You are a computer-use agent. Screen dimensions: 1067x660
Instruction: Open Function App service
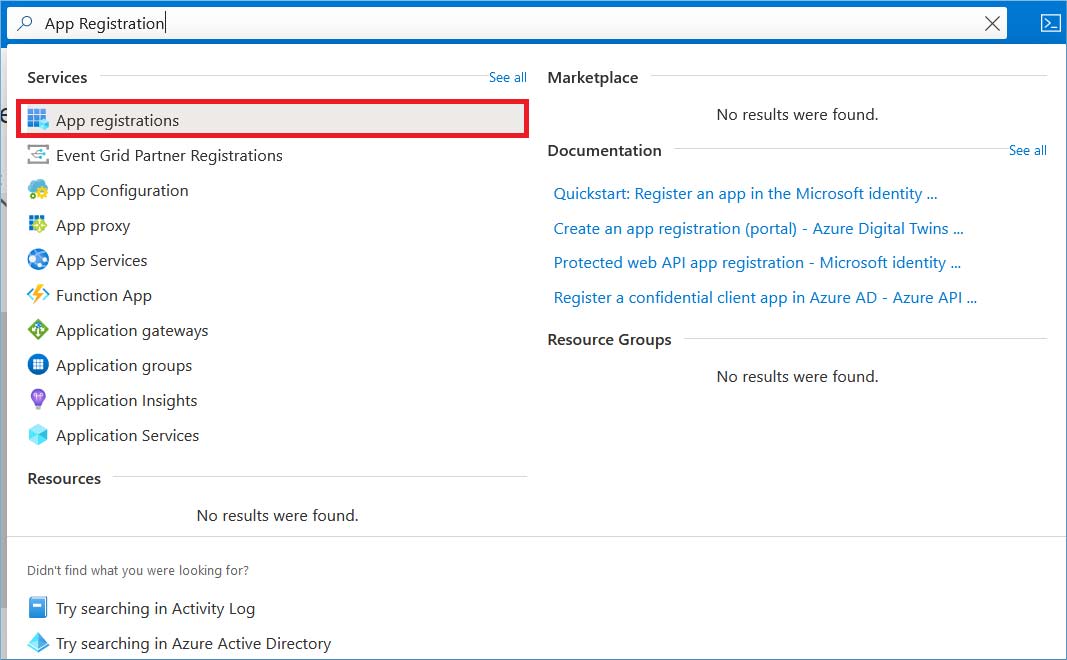click(x=103, y=296)
